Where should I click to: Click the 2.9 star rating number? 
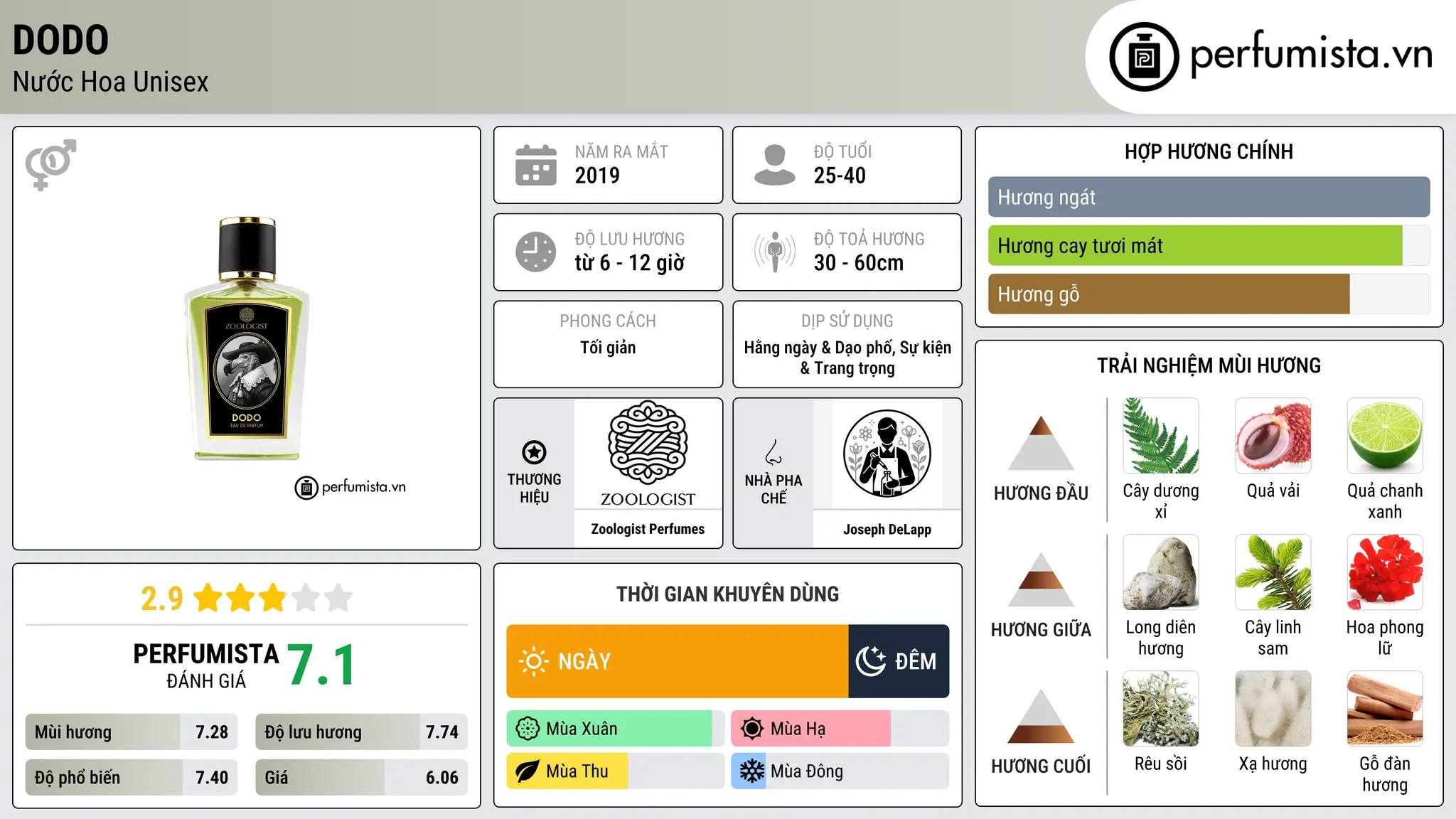[x=162, y=599]
